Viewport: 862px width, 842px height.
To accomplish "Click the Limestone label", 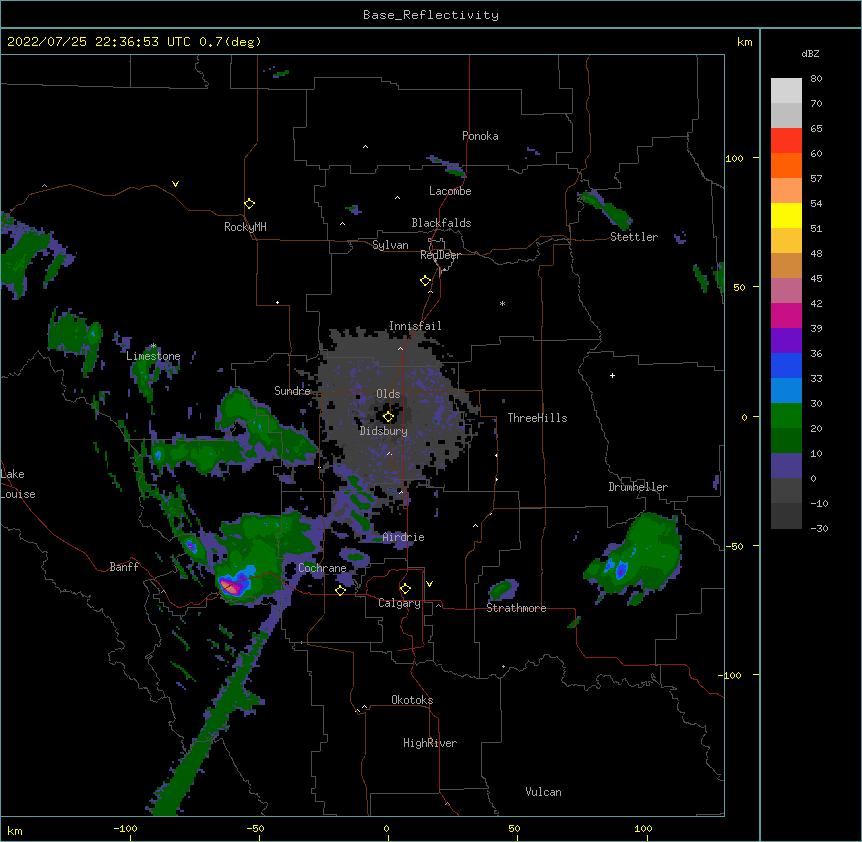I will click(153, 356).
